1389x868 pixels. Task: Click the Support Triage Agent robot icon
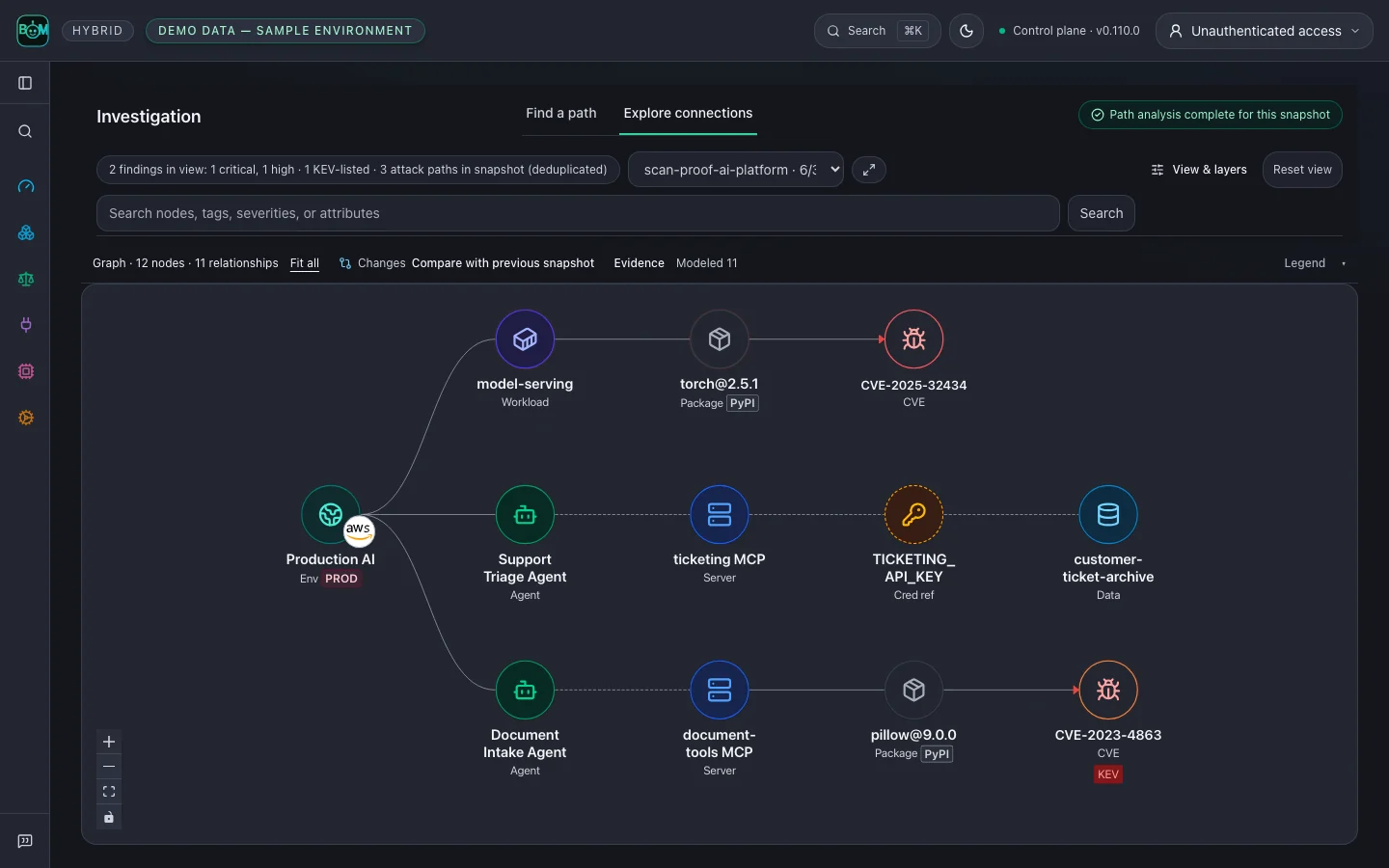525,515
